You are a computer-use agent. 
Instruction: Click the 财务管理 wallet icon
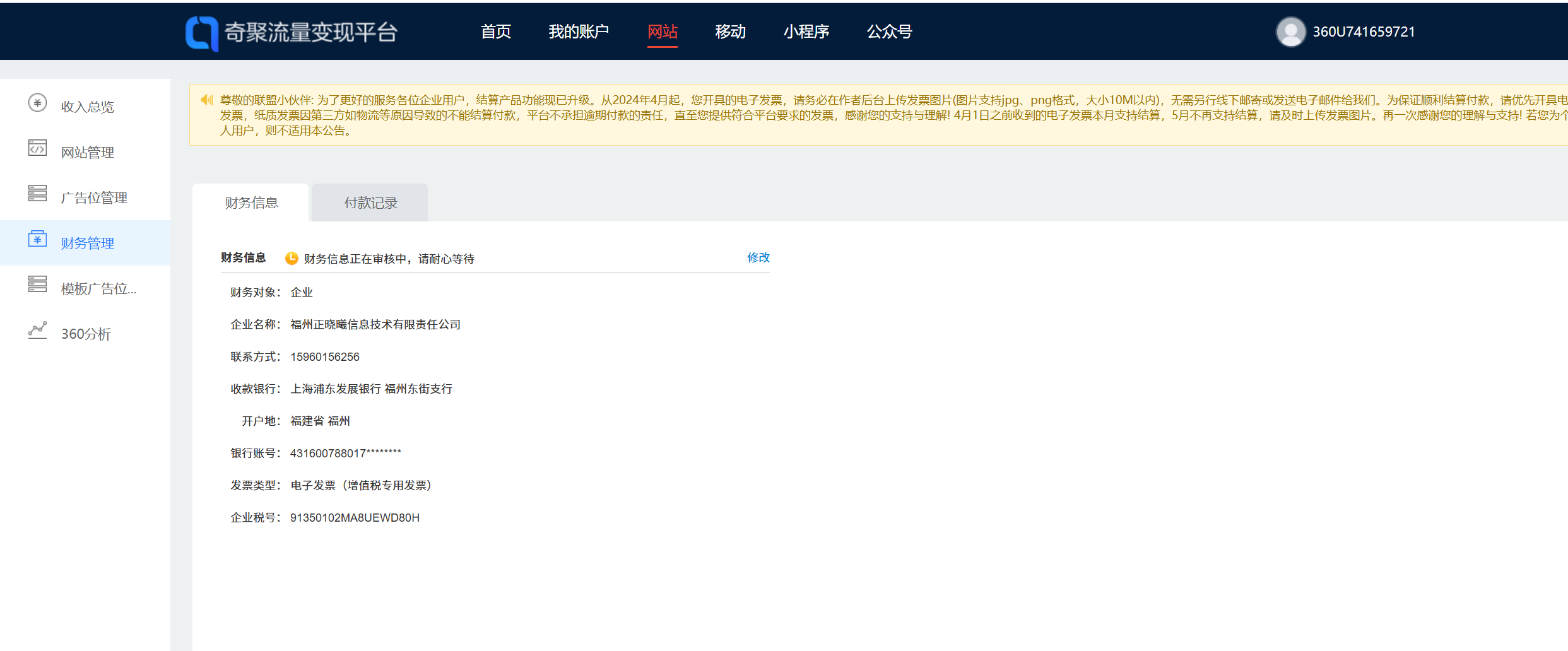pyautogui.click(x=37, y=239)
